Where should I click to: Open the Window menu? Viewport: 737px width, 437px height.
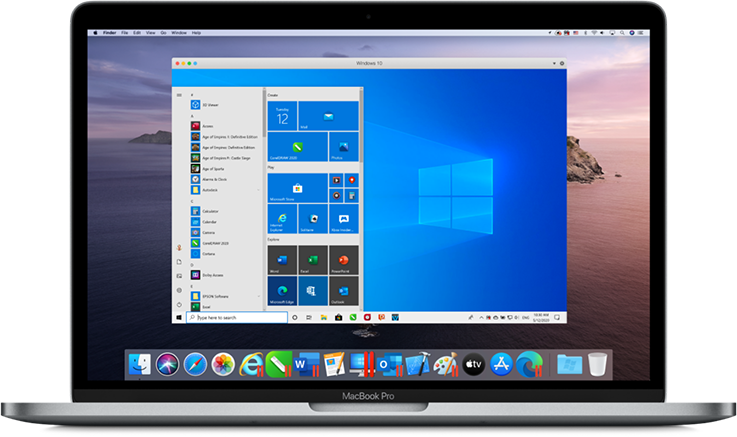(x=179, y=33)
